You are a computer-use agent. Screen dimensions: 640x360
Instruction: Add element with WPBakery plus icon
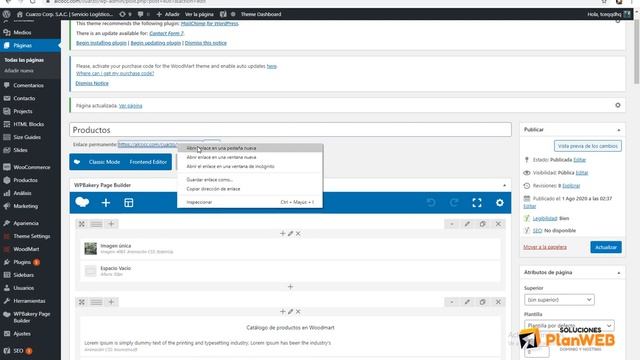tap(106, 202)
